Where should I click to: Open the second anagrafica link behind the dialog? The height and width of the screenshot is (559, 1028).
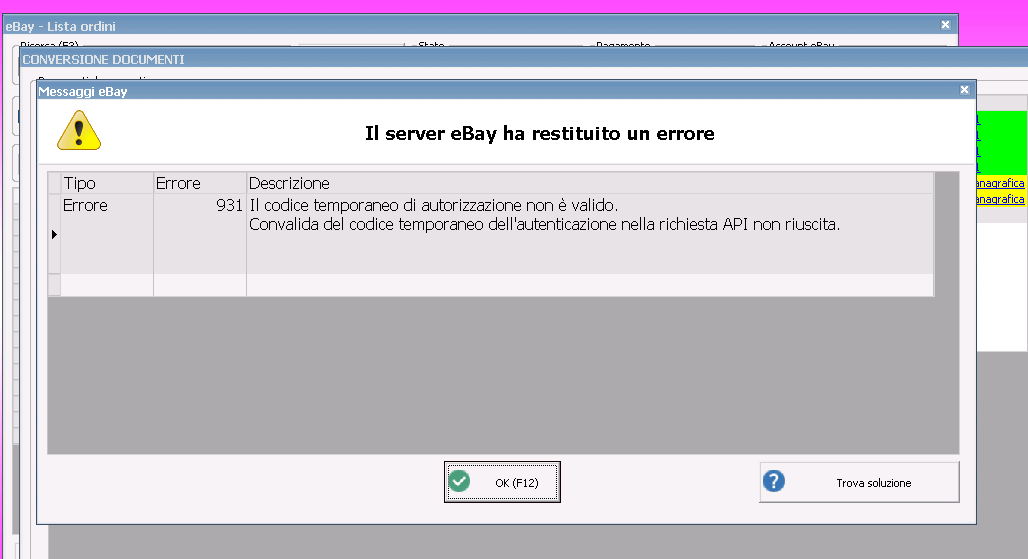pyautogui.click(x=1000, y=199)
